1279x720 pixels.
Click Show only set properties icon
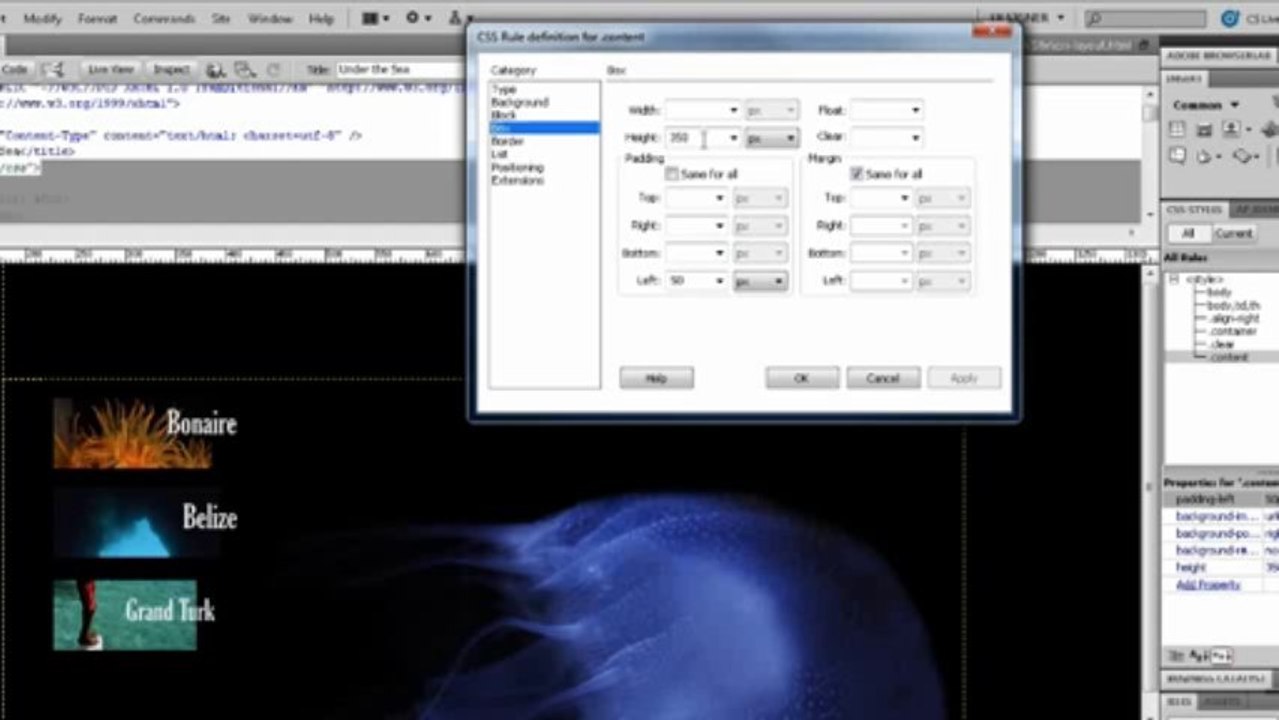(x=1222, y=656)
